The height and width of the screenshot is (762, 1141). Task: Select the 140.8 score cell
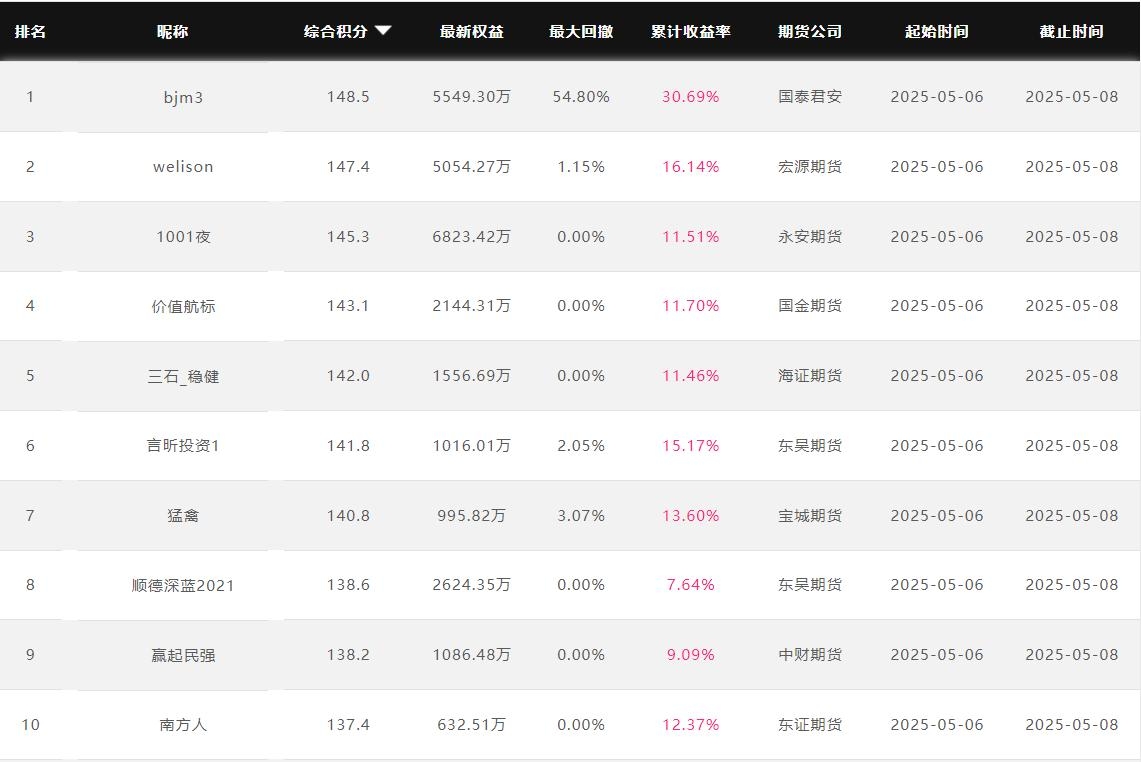coord(348,515)
